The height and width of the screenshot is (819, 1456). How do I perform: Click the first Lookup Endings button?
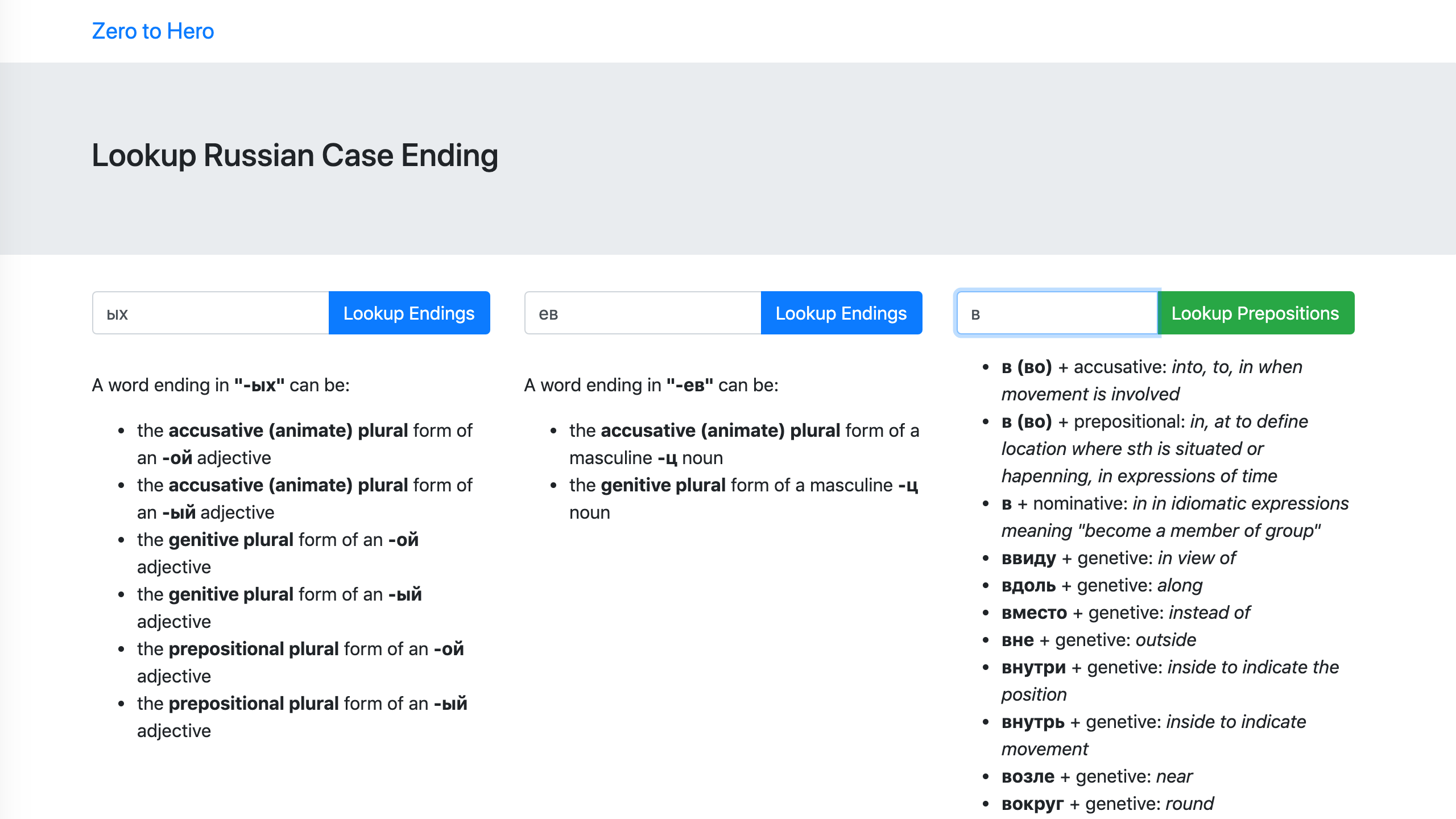(x=408, y=312)
